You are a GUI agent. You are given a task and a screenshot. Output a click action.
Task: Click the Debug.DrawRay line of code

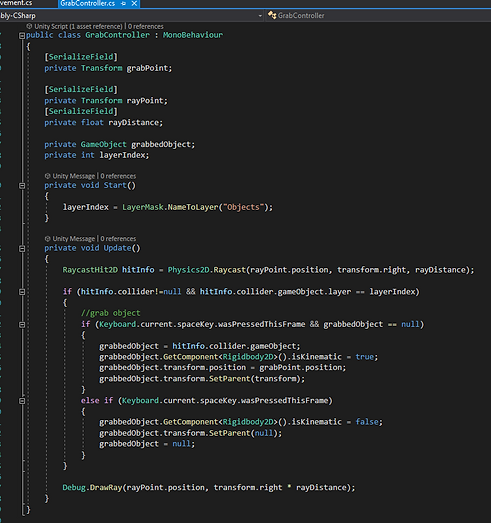click(x=209, y=488)
